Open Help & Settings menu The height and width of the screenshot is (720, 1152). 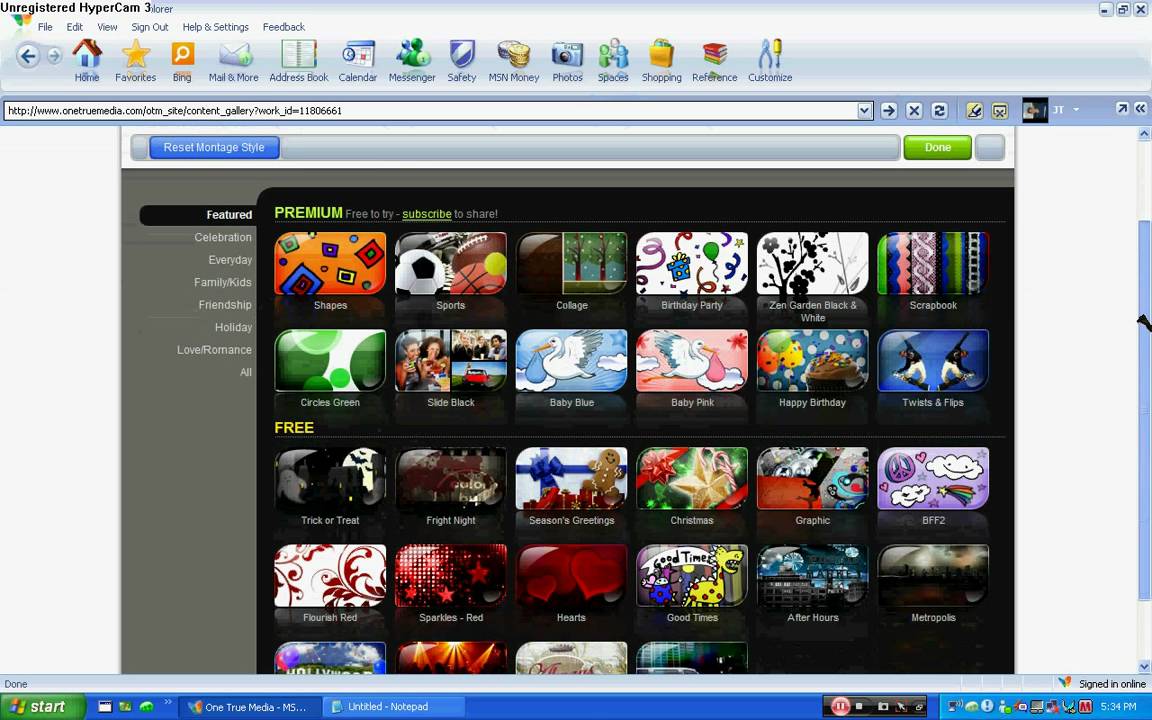(x=215, y=27)
